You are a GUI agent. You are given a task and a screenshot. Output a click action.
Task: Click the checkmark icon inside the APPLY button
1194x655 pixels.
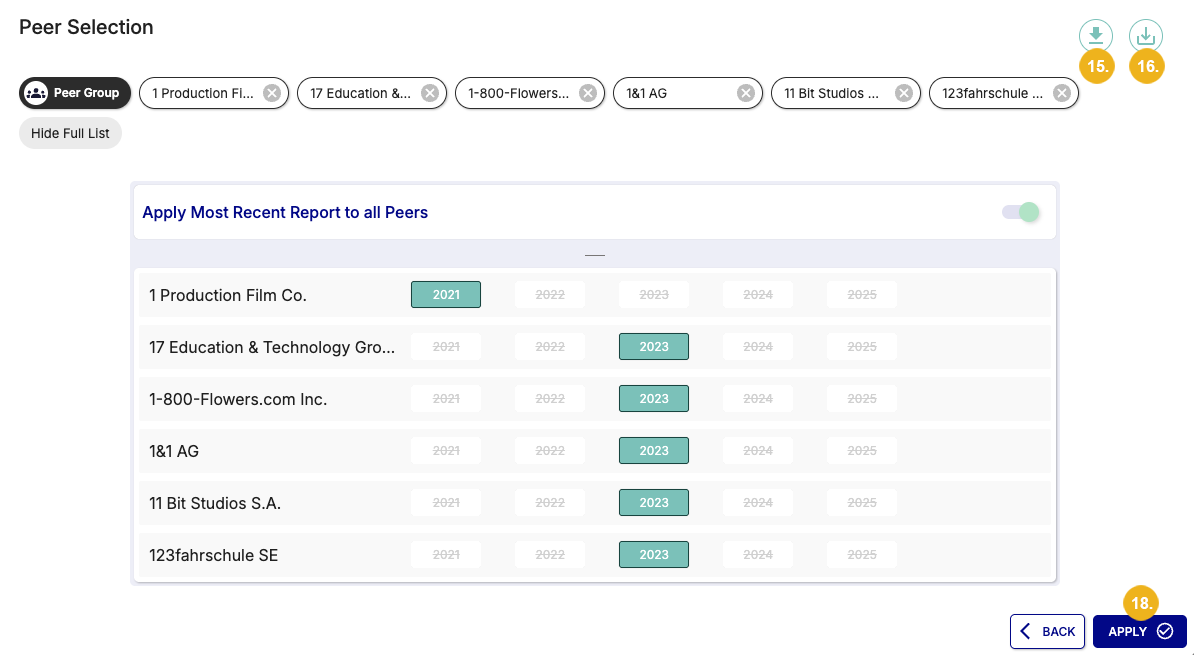(1166, 631)
